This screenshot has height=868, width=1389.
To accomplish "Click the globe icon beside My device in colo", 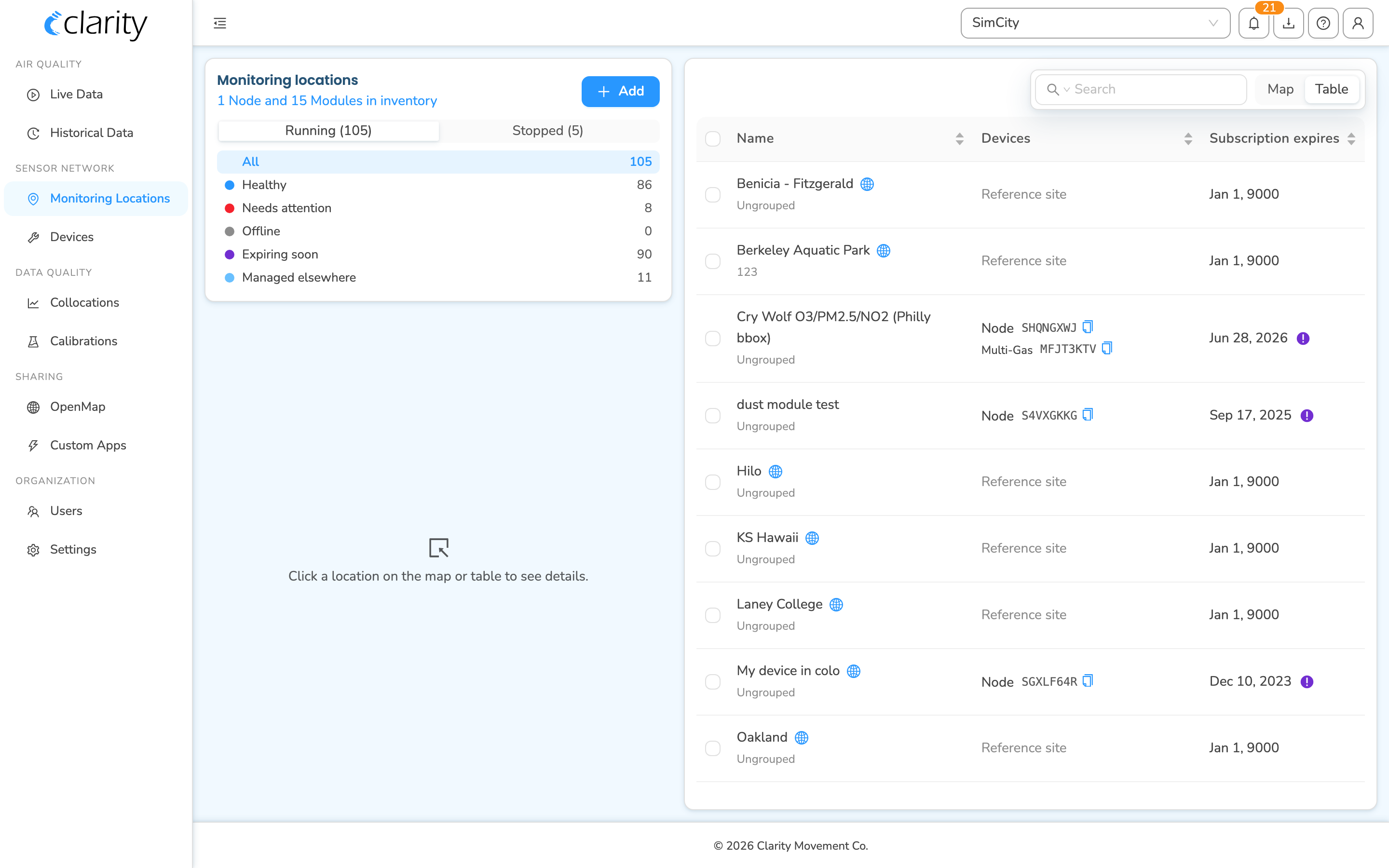I will tap(854, 671).
